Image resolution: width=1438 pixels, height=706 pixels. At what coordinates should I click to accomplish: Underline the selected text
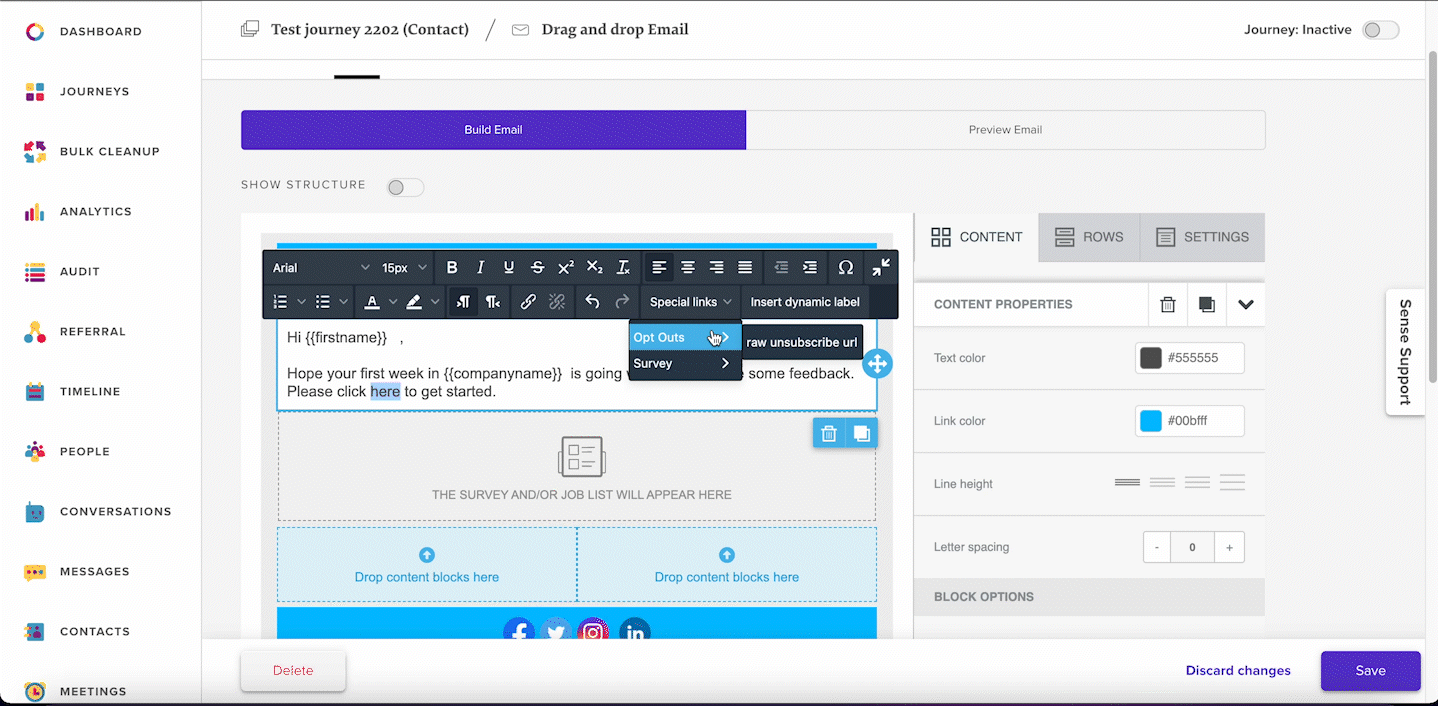pos(509,268)
